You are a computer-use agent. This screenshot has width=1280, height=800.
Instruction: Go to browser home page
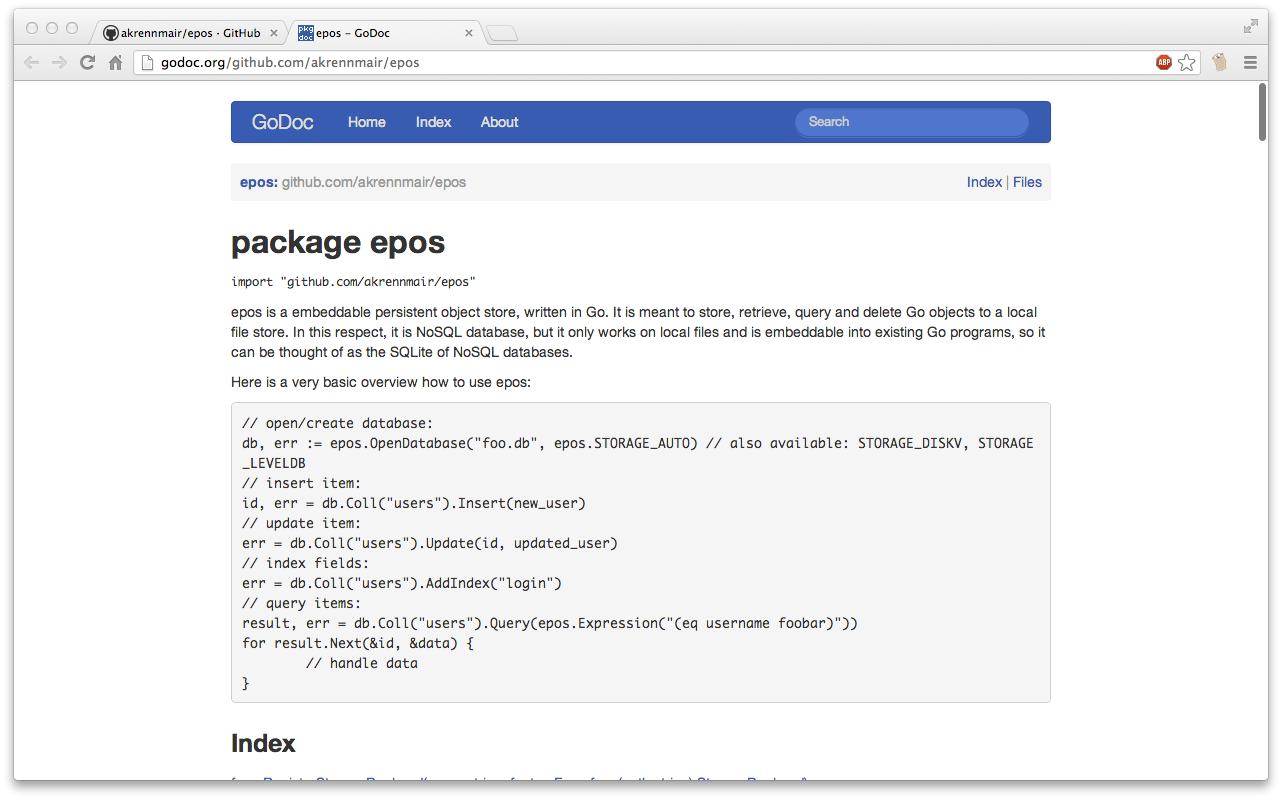[115, 63]
